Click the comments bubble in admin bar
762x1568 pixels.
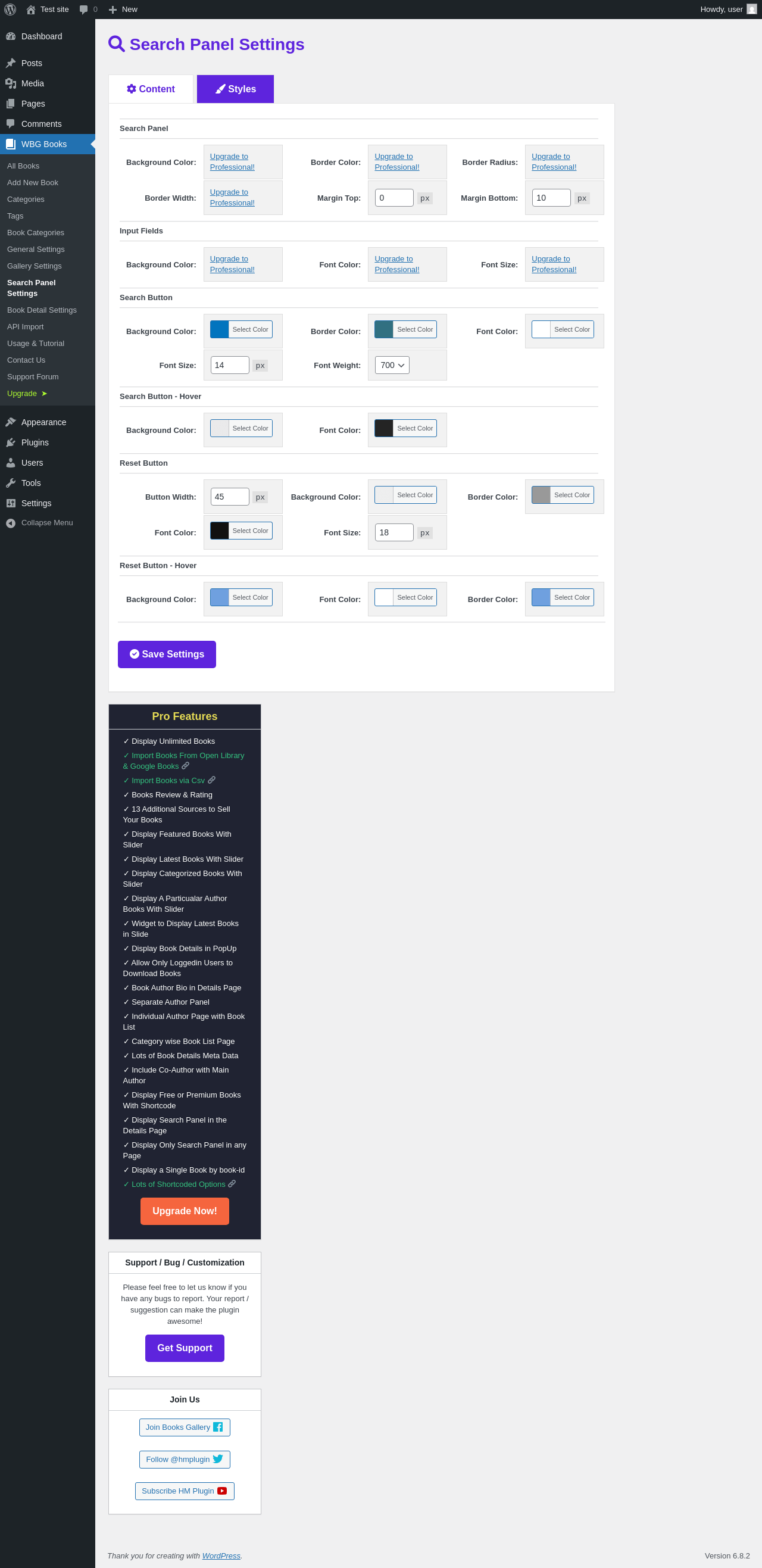83,9
